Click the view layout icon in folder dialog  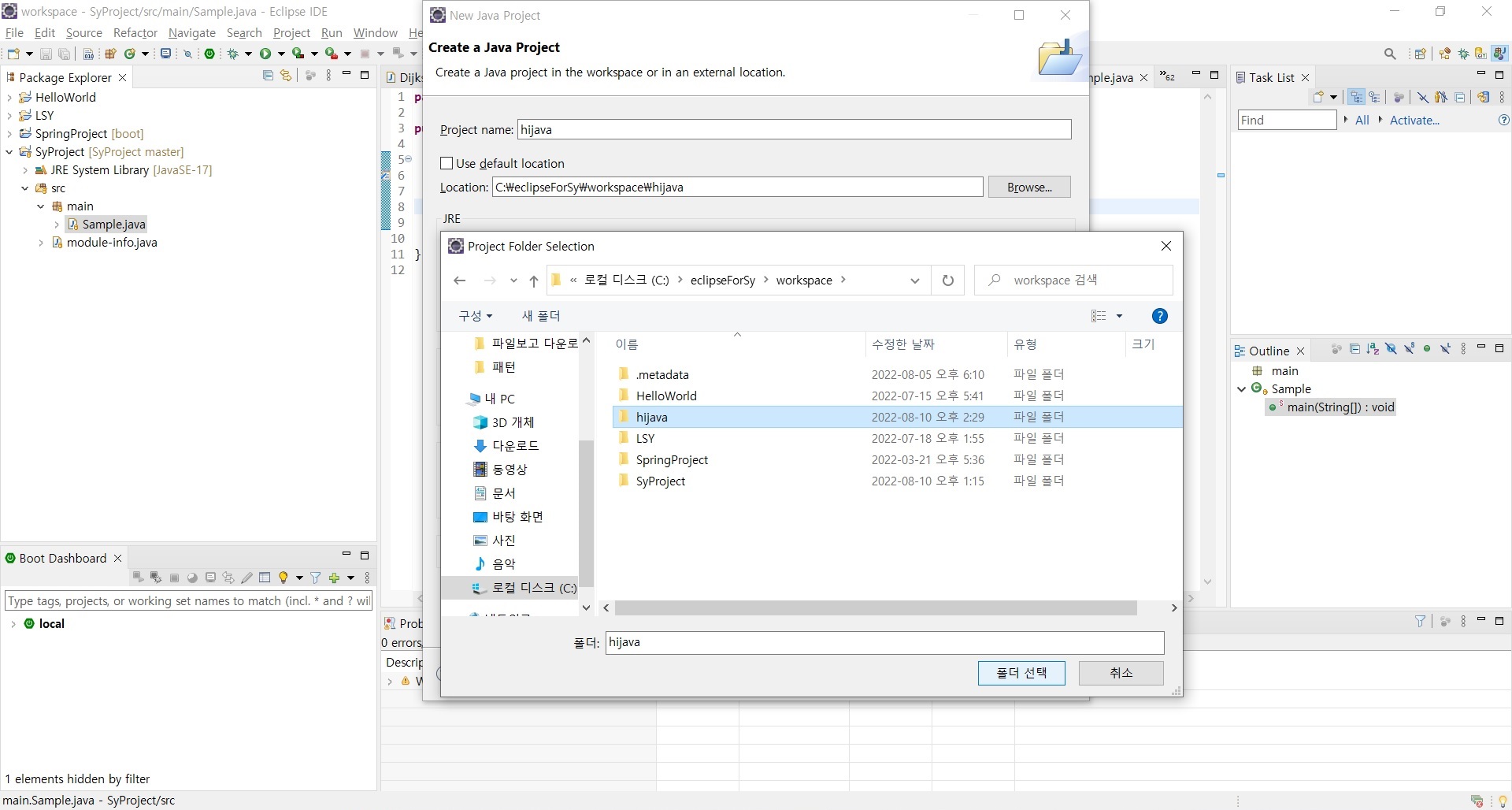click(1099, 316)
